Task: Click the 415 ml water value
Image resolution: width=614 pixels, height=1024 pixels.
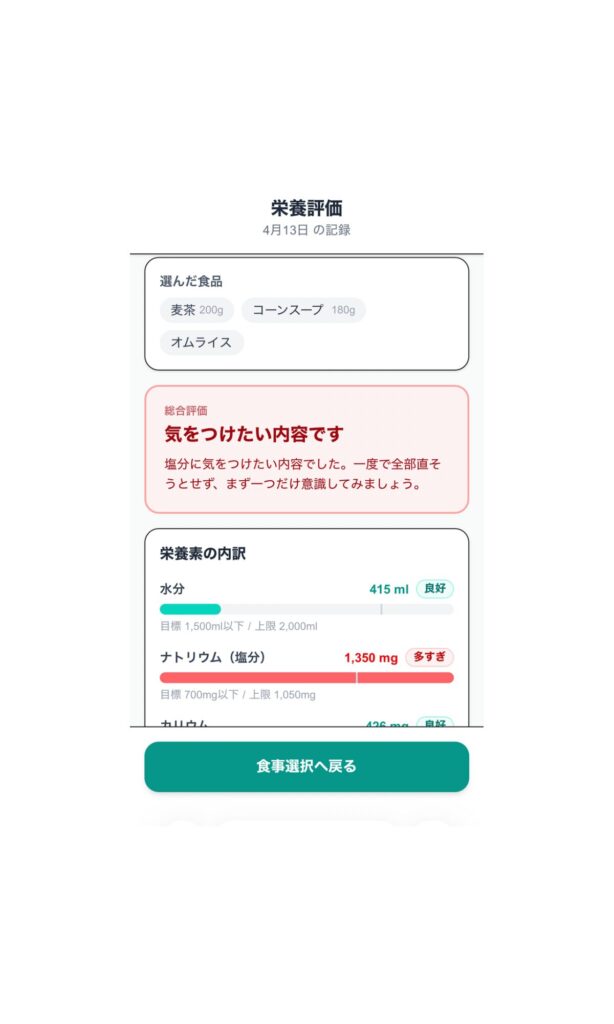Action: [x=388, y=589]
